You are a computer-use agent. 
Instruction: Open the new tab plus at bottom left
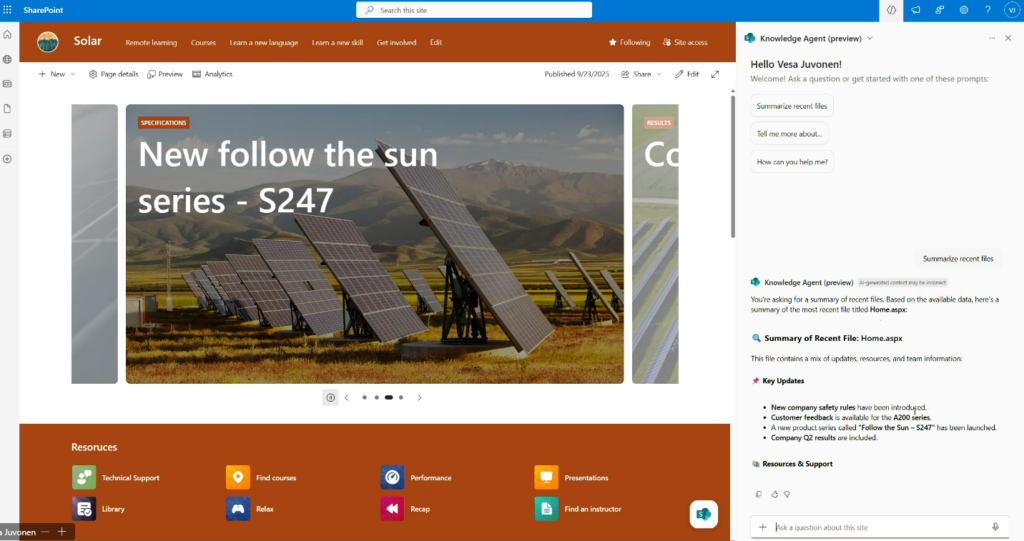[x=62, y=532]
